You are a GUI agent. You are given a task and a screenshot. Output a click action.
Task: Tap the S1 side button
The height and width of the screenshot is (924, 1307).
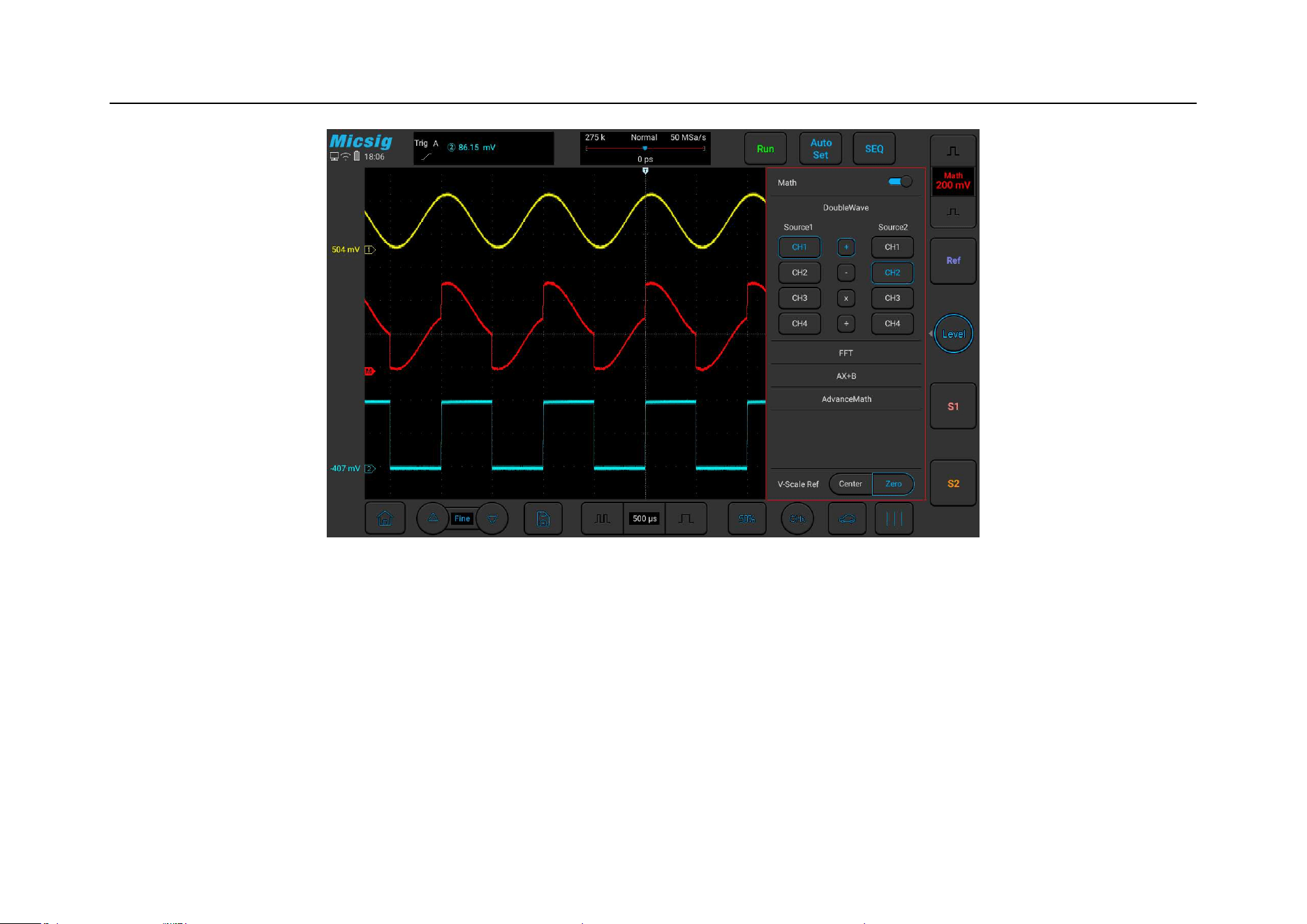953,406
